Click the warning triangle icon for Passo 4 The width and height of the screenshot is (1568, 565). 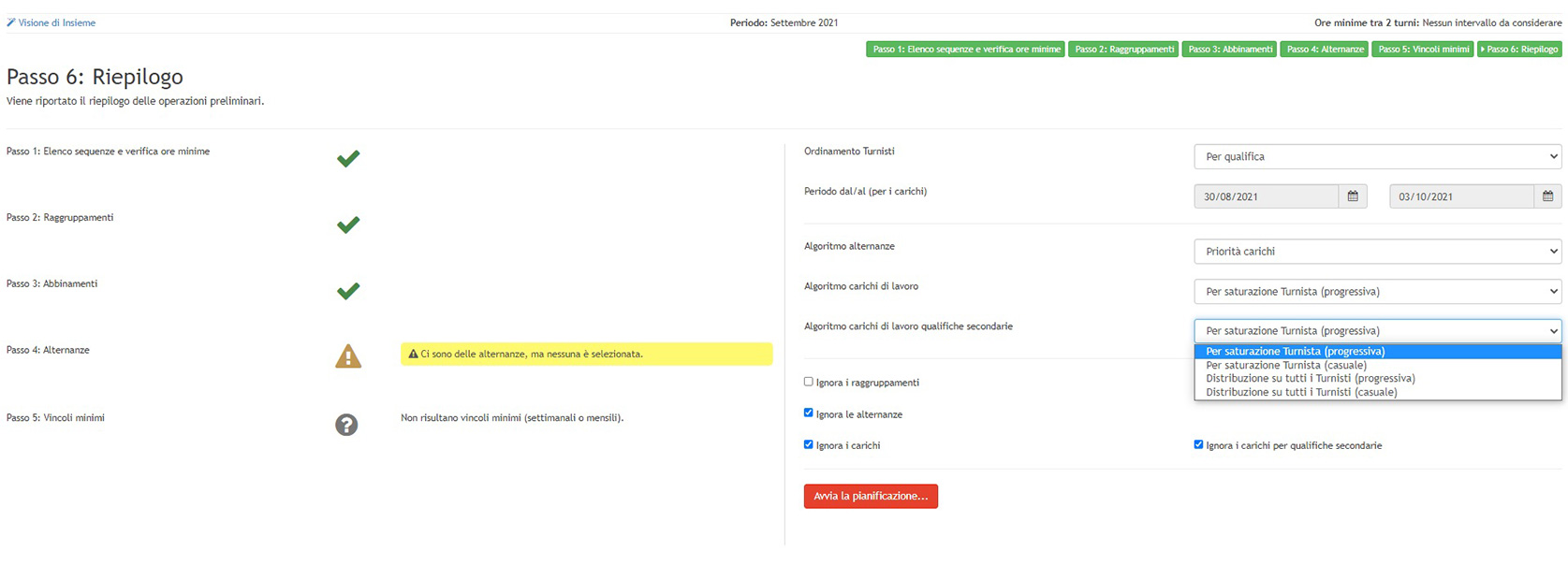pyautogui.click(x=348, y=356)
